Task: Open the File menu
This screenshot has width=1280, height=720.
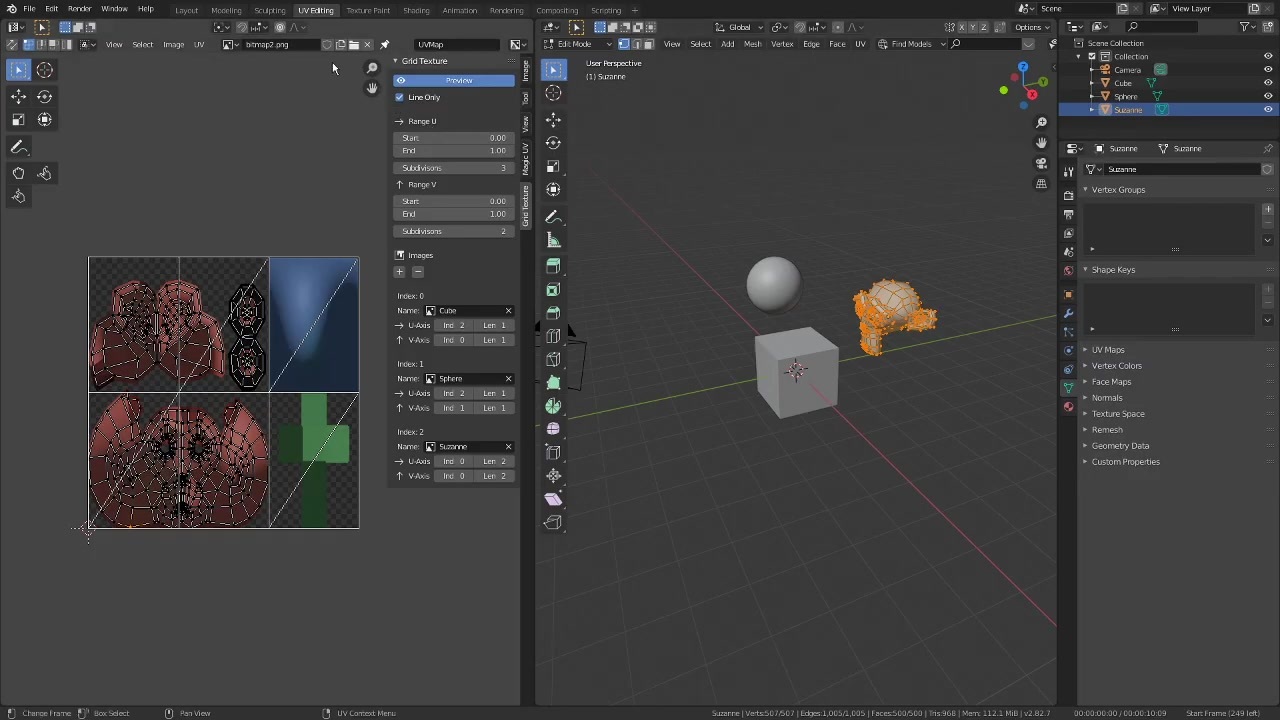Action: coord(29,9)
